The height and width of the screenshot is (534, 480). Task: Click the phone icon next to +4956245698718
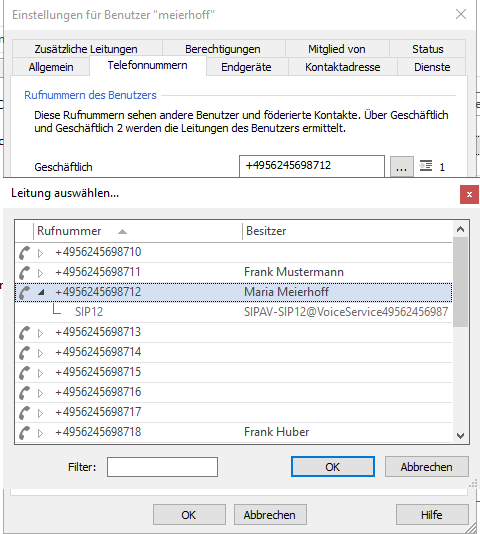click(25, 433)
